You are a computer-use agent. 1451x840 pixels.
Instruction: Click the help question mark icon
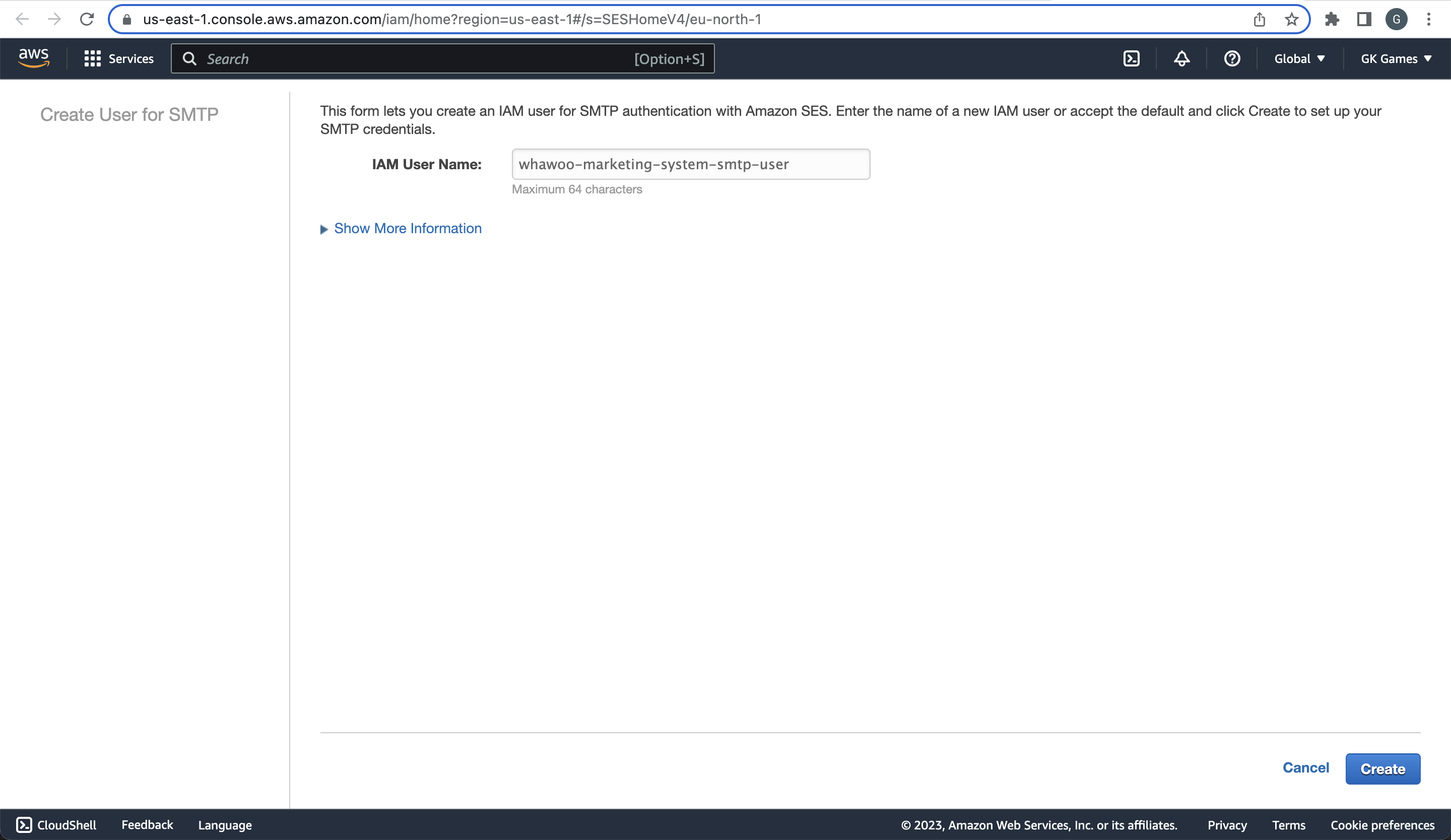coord(1232,58)
